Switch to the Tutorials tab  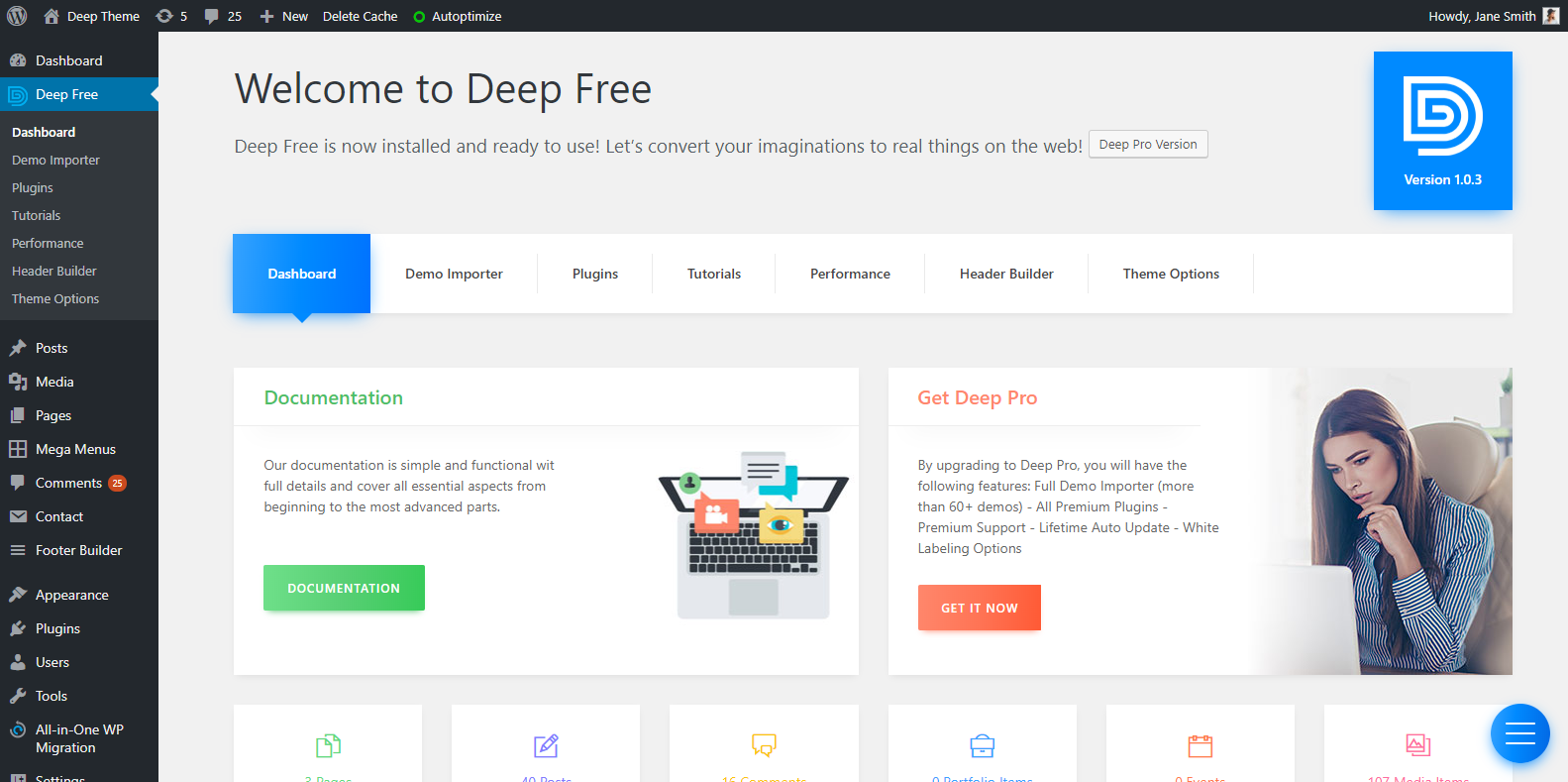pos(714,274)
